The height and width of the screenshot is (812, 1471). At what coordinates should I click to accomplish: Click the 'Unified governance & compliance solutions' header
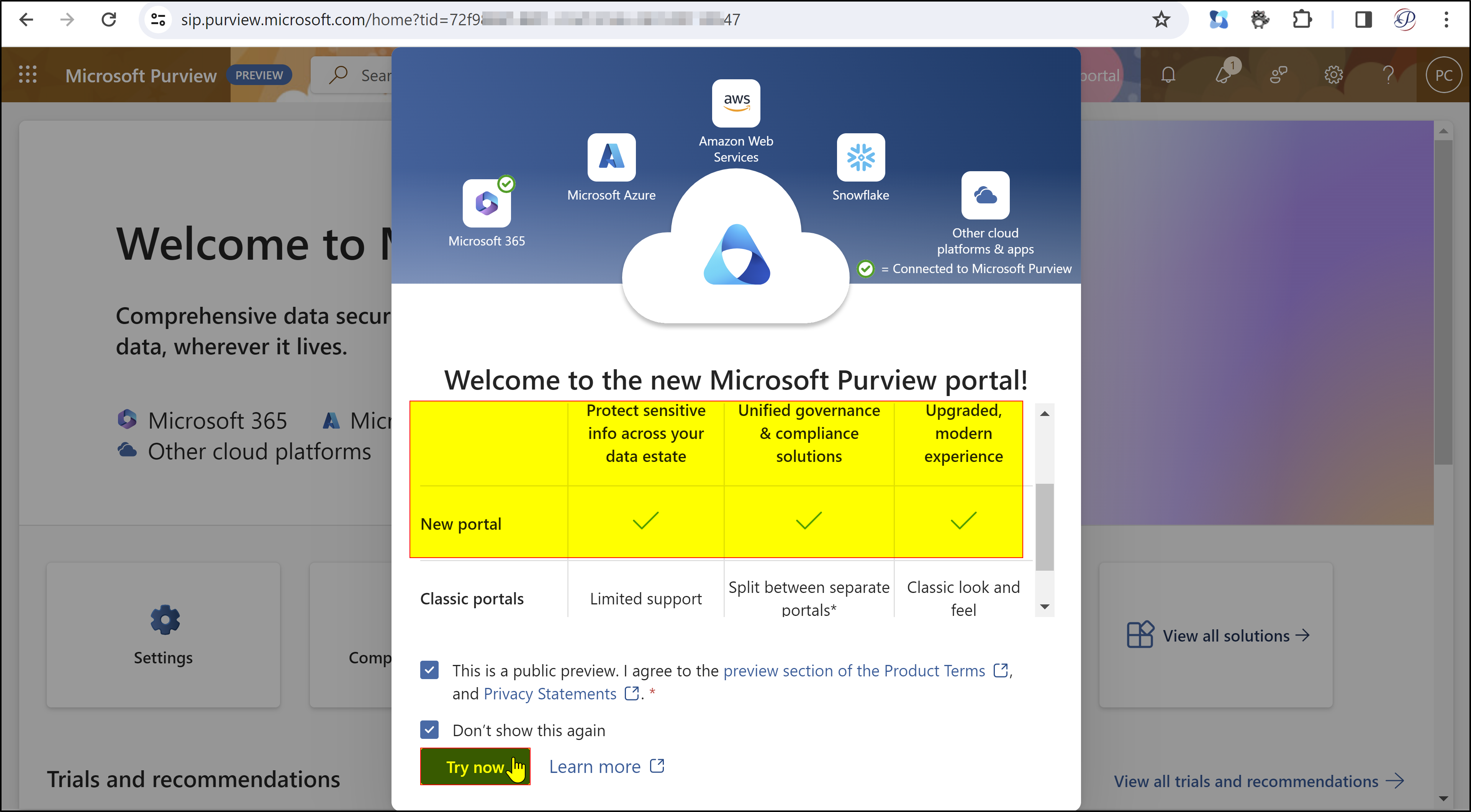(x=809, y=433)
